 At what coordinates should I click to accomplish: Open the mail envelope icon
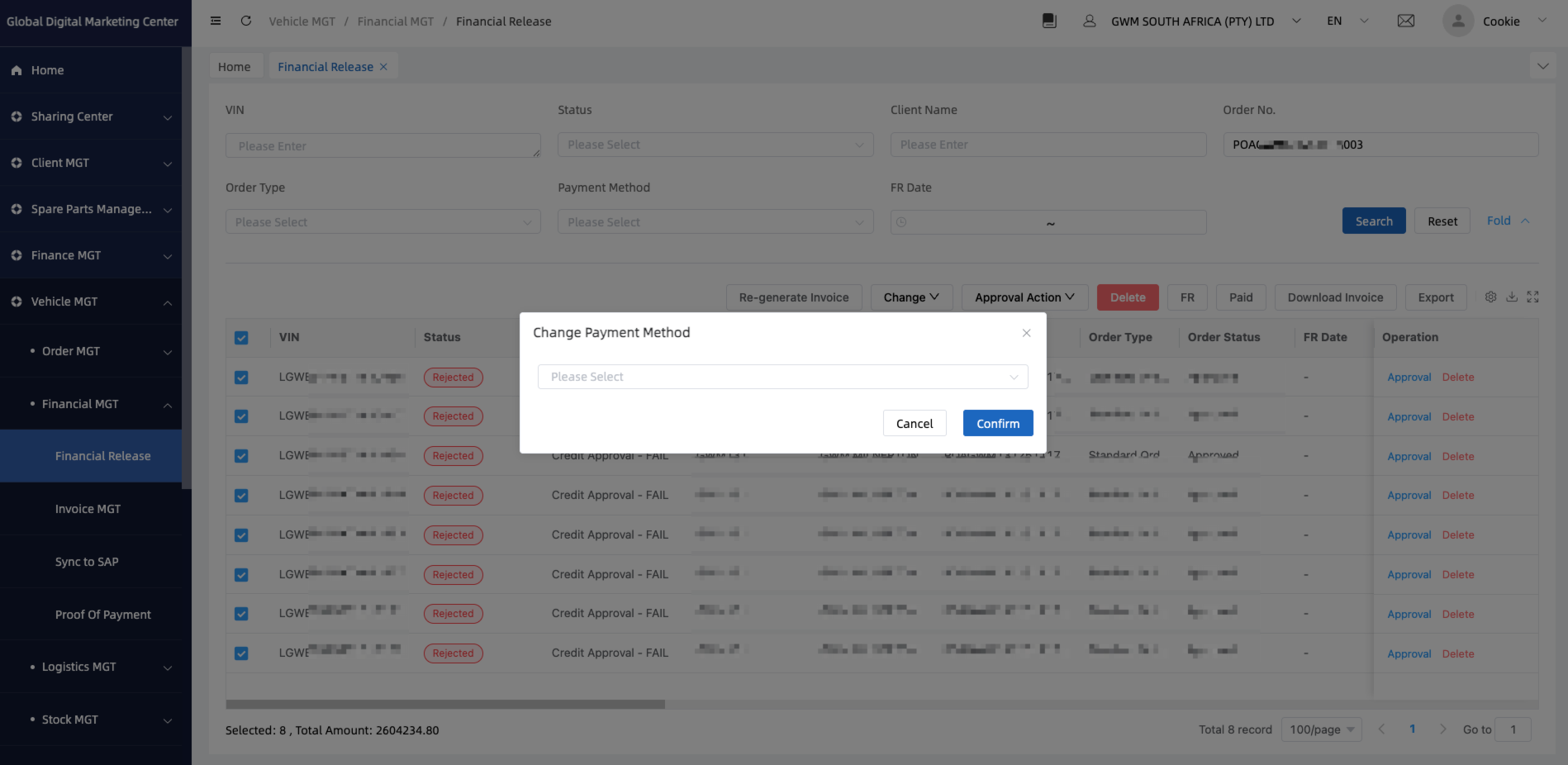pyautogui.click(x=1405, y=21)
